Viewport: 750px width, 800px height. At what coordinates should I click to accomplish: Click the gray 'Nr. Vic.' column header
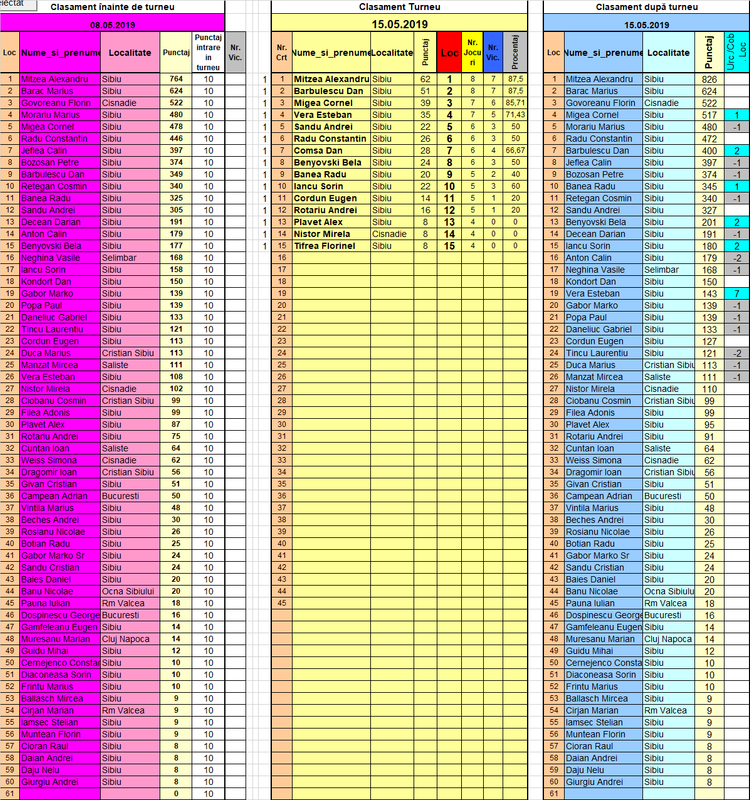click(235, 53)
